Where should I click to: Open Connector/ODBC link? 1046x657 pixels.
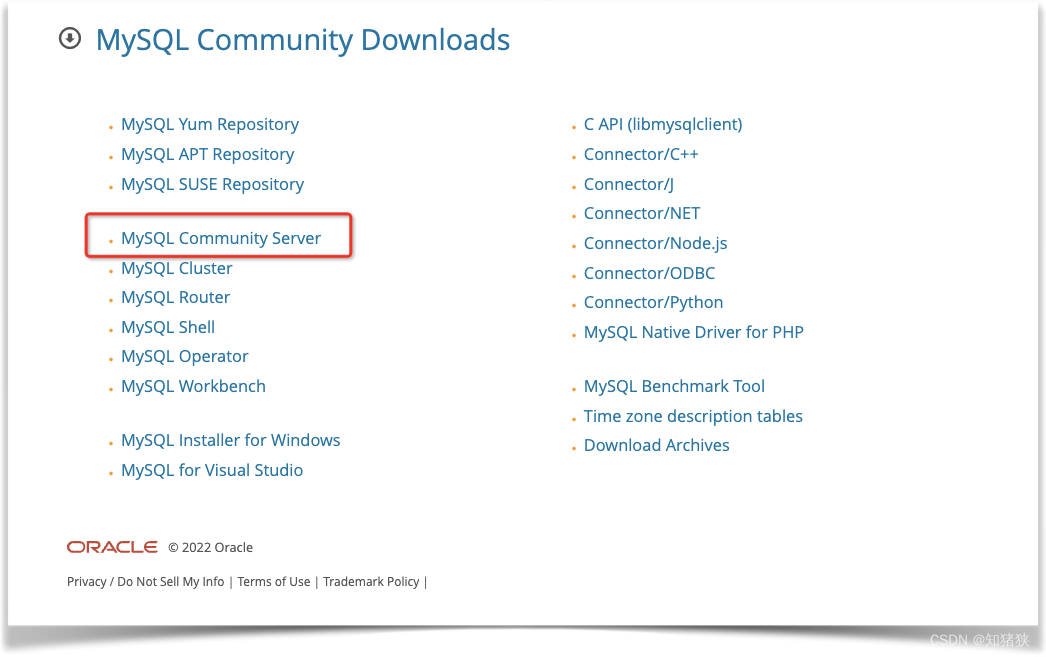[649, 273]
